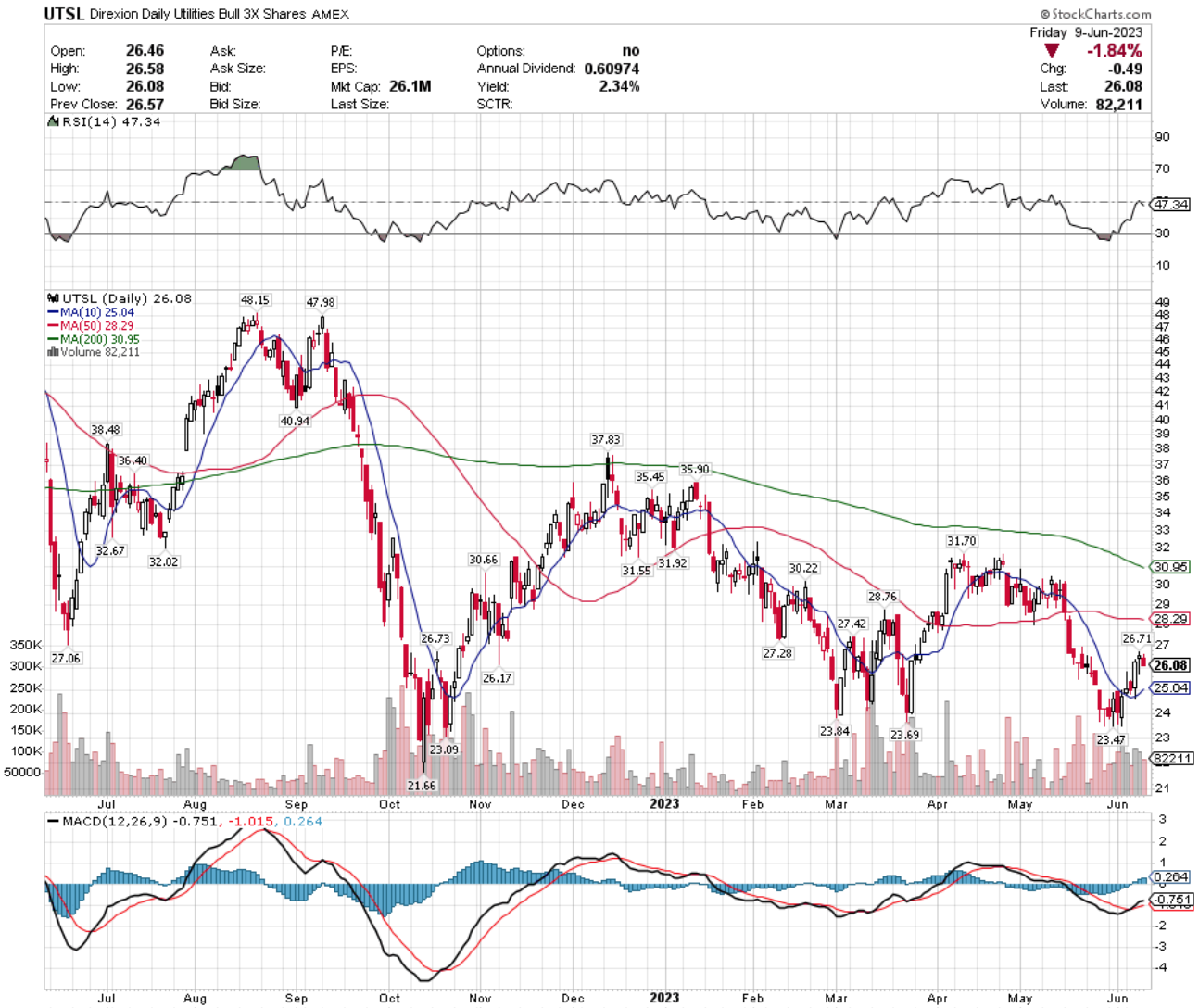The height and width of the screenshot is (1008, 1199).
Task: Click the 27.06 price label
Action: pos(66,658)
